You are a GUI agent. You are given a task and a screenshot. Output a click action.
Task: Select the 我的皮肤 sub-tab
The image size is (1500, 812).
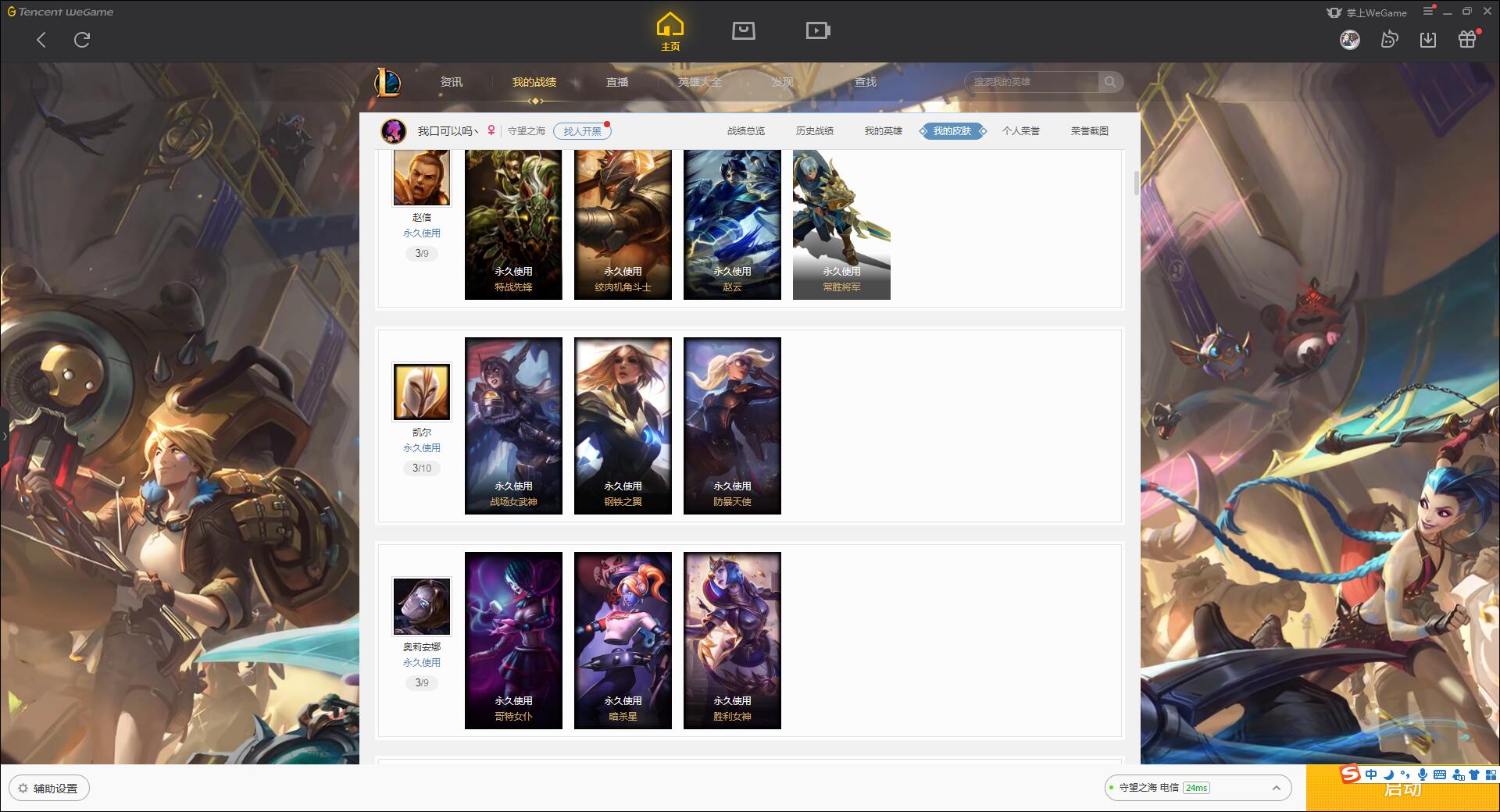pyautogui.click(x=952, y=131)
